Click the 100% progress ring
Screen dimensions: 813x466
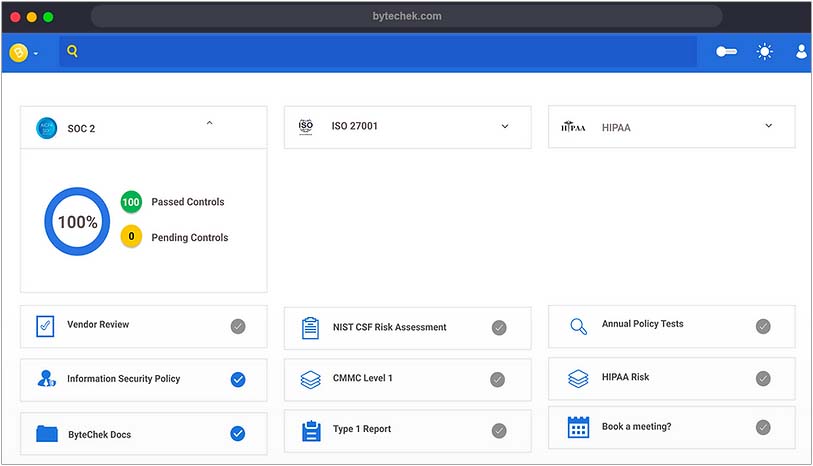pos(77,221)
